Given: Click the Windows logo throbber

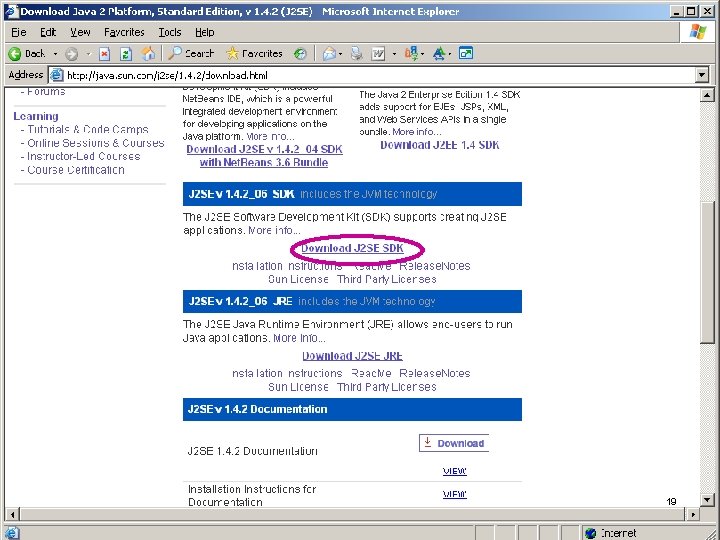Looking at the screenshot, I should coord(698,32).
